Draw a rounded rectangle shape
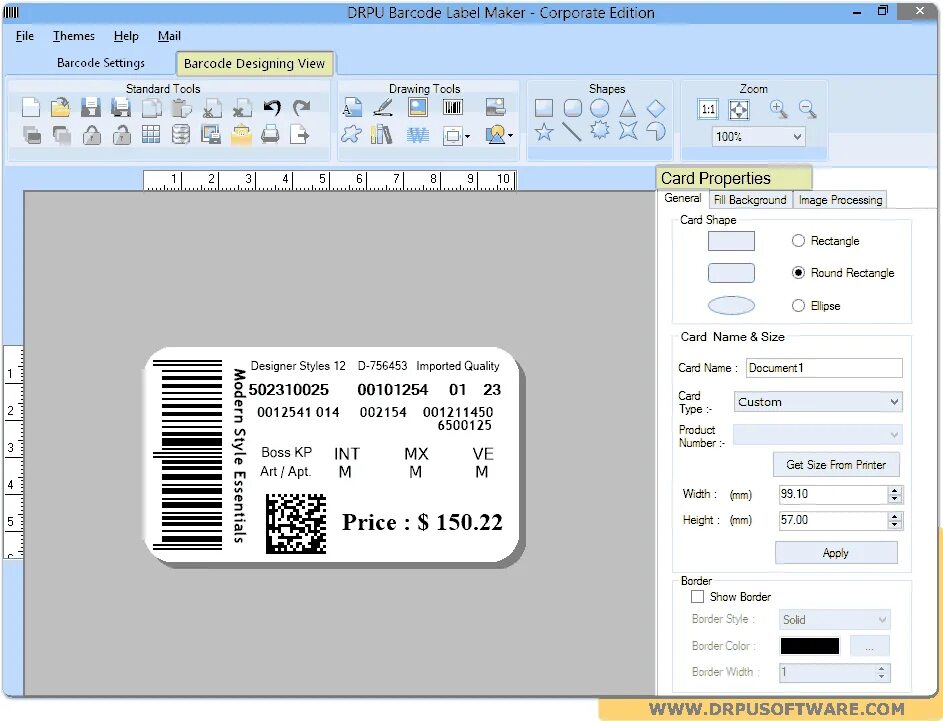 573,108
